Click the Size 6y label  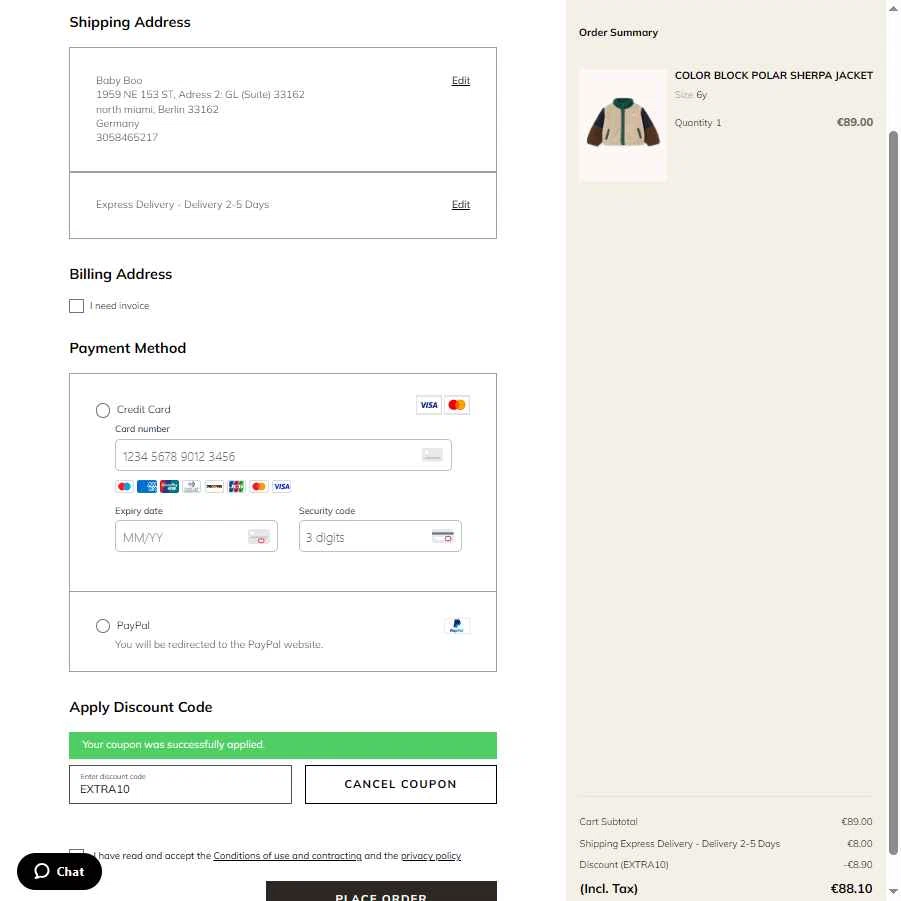[691, 95]
